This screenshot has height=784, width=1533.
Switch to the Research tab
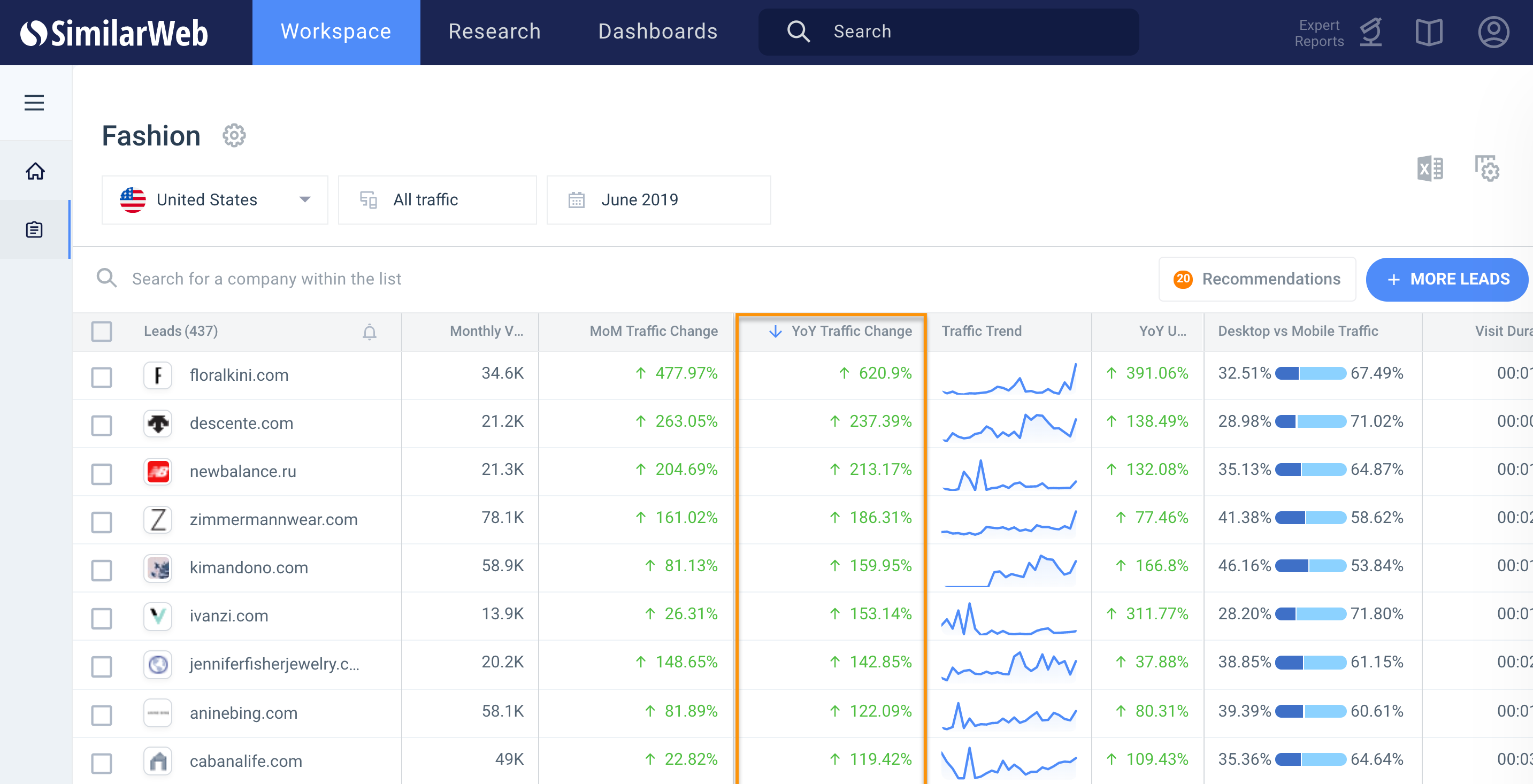pos(495,32)
